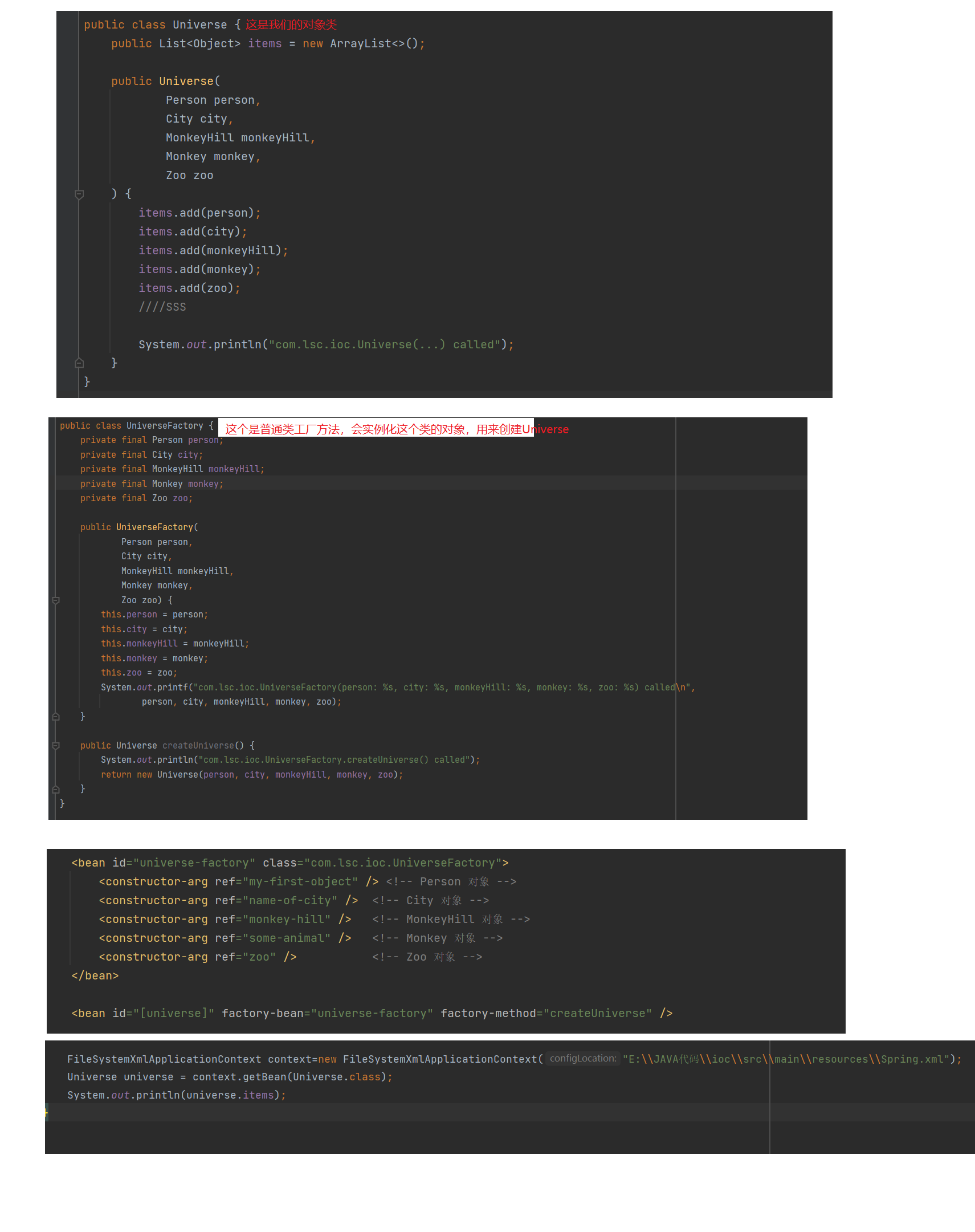Screen dimensions: 975x1232
Task: Collapse the fold marker beside "Zoo zoo) {"
Action: pyautogui.click(x=56, y=600)
